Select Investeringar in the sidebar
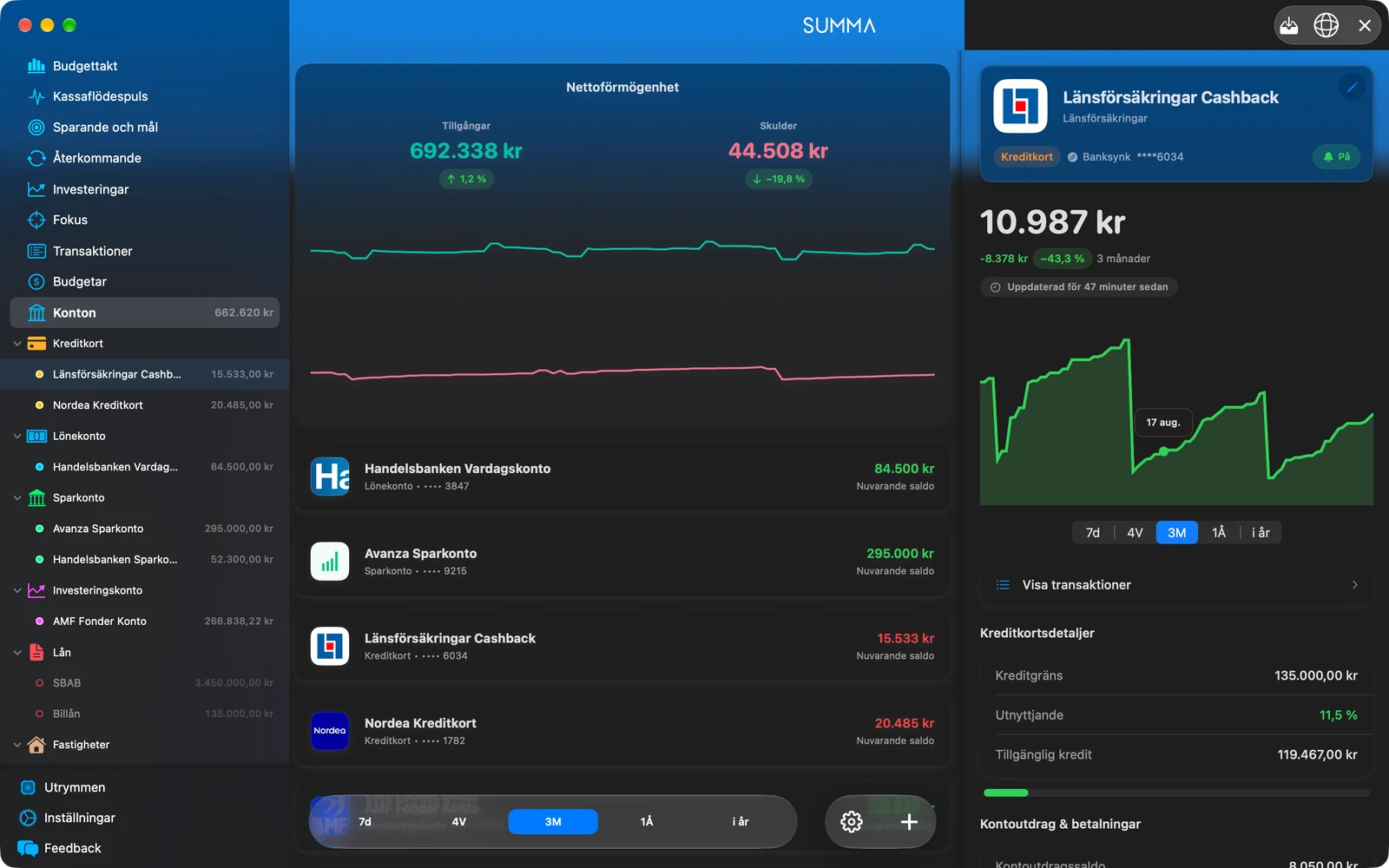Image resolution: width=1389 pixels, height=868 pixels. coord(78,189)
